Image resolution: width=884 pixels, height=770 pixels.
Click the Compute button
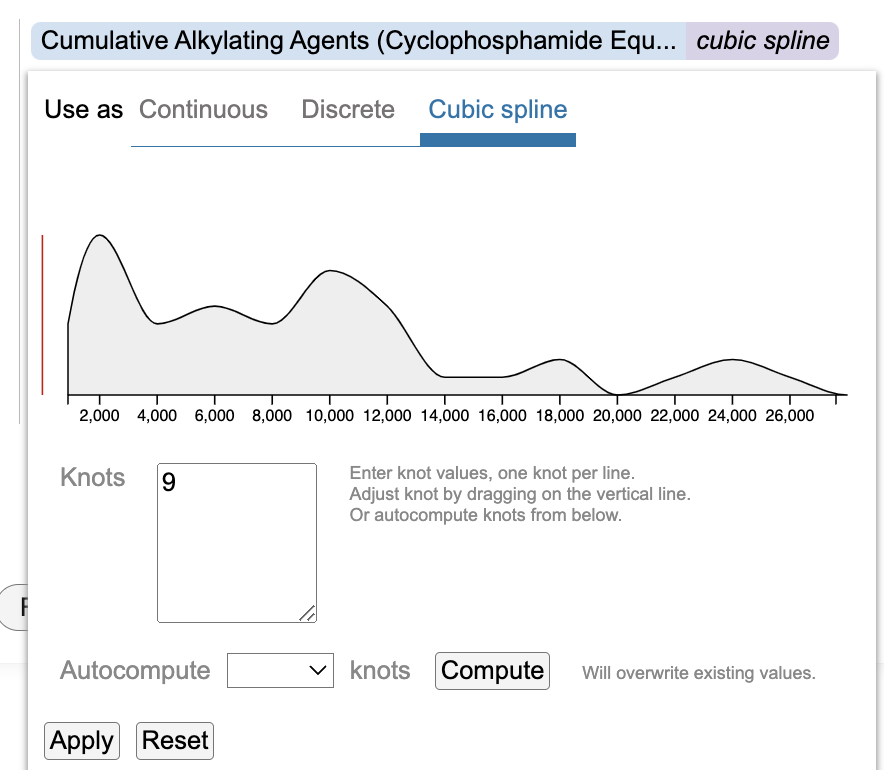[x=492, y=670]
